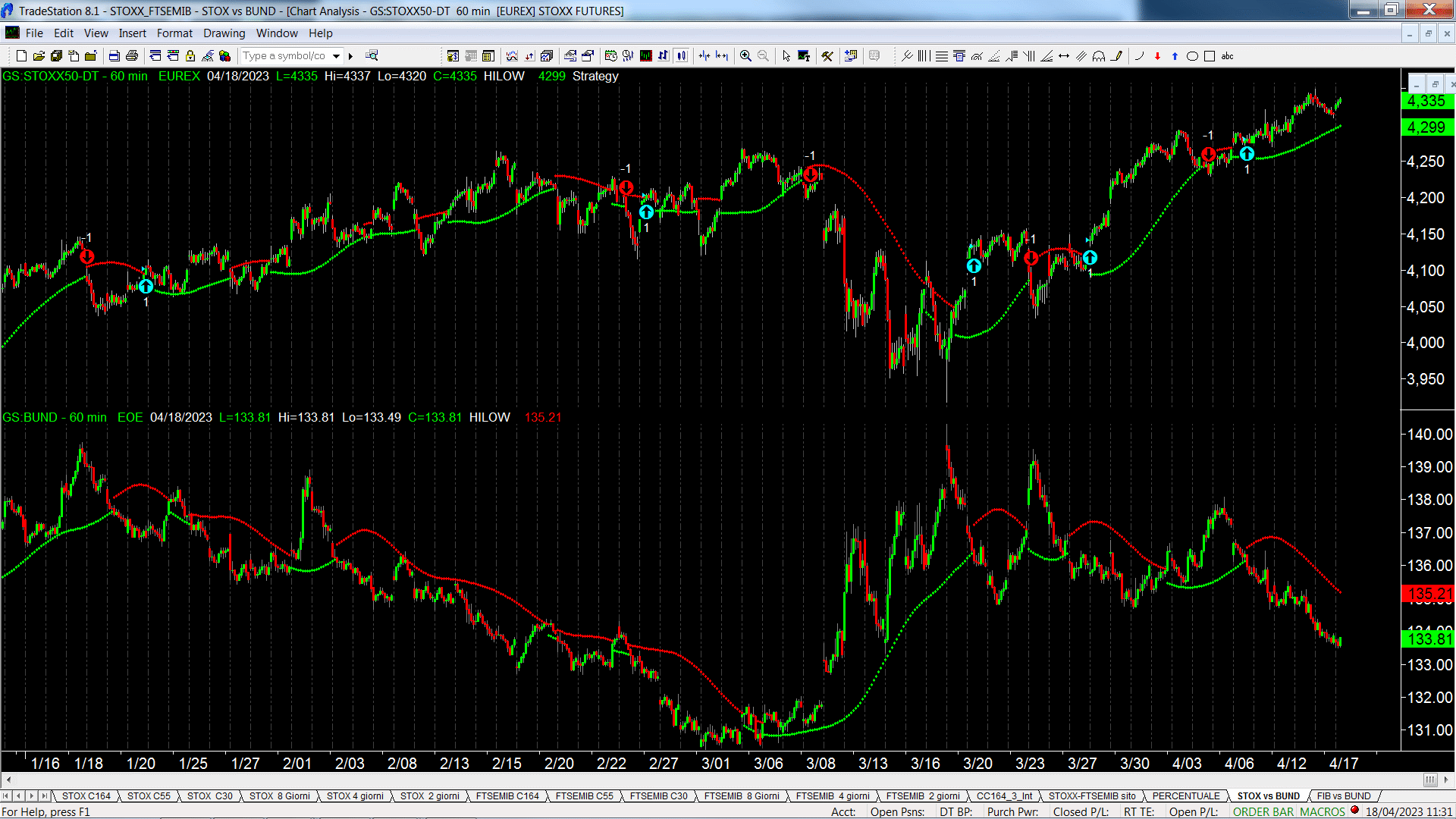This screenshot has width=1456, height=819.
Task: Click the New document icon
Action: pos(21,56)
